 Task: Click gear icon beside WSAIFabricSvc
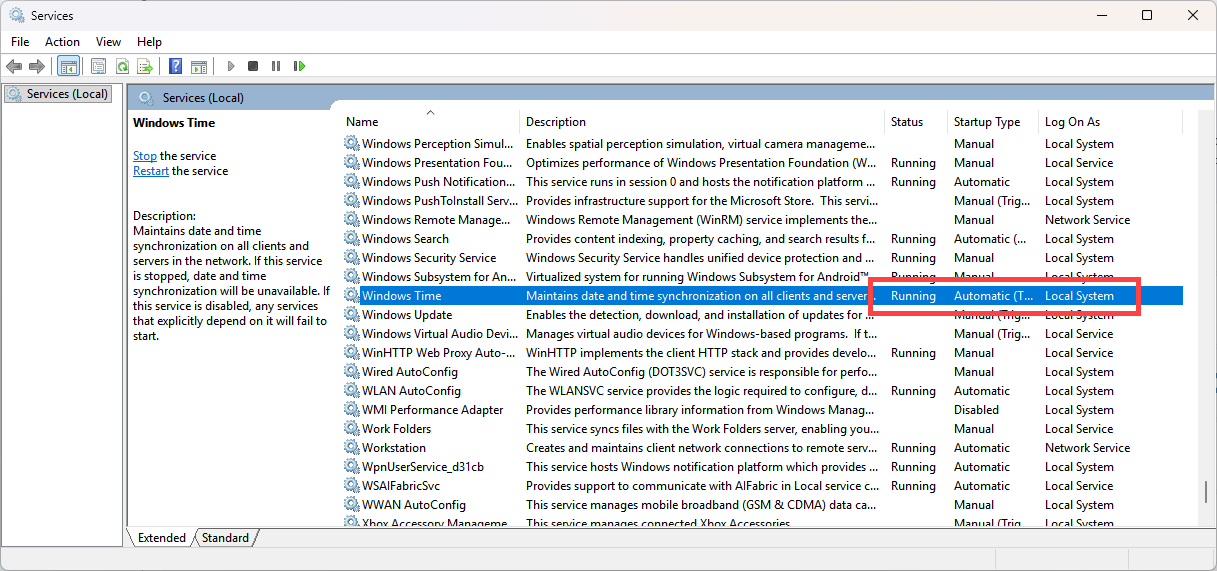coord(351,486)
